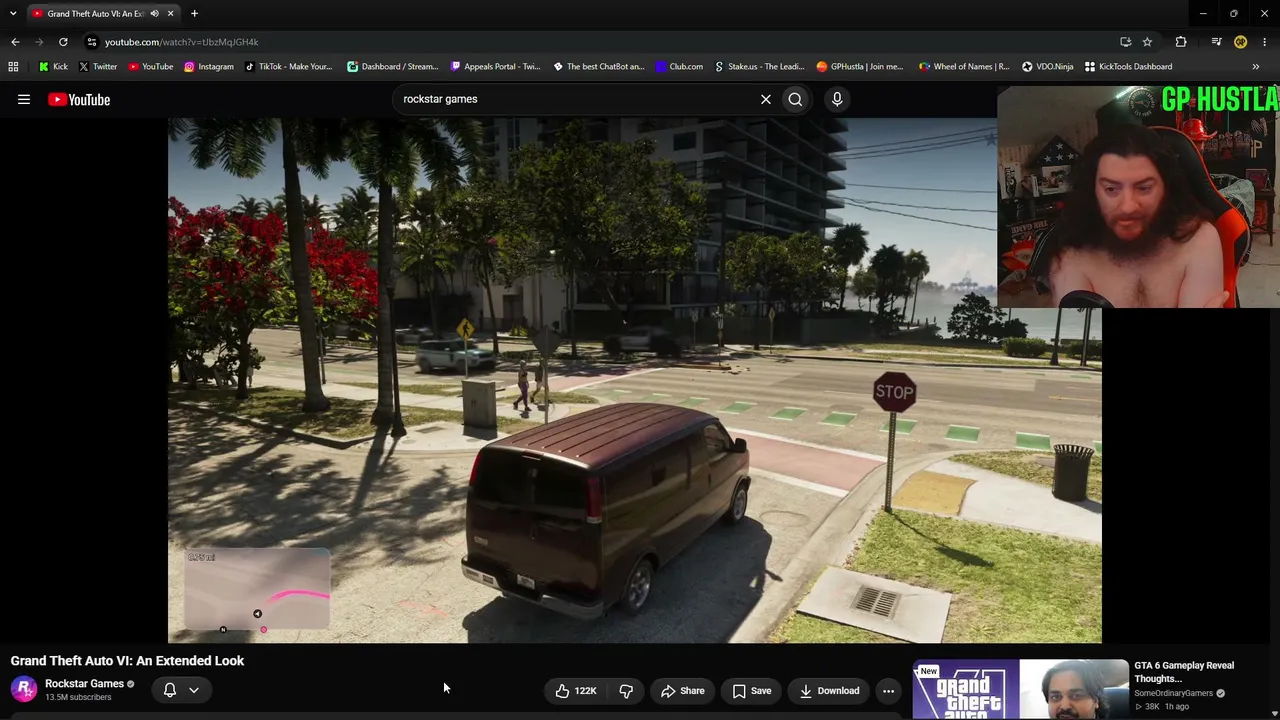Share this video
The height and width of the screenshot is (720, 1280).
[683, 691]
